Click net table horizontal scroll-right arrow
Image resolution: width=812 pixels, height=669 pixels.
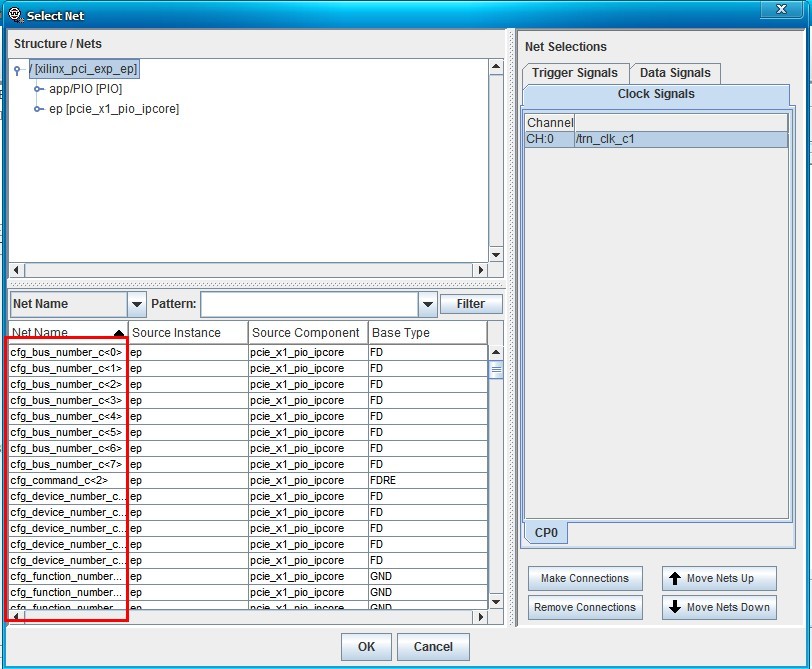pyautogui.click(x=481, y=617)
